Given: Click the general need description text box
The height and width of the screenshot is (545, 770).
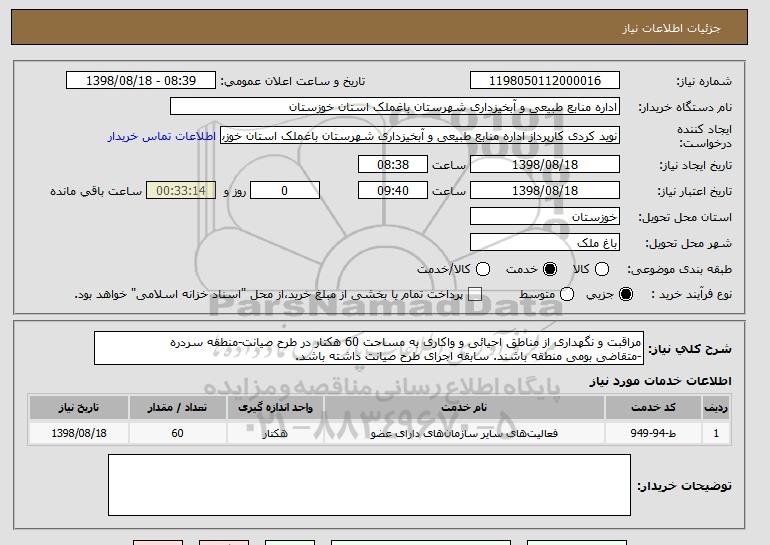Looking at the screenshot, I should [369, 349].
